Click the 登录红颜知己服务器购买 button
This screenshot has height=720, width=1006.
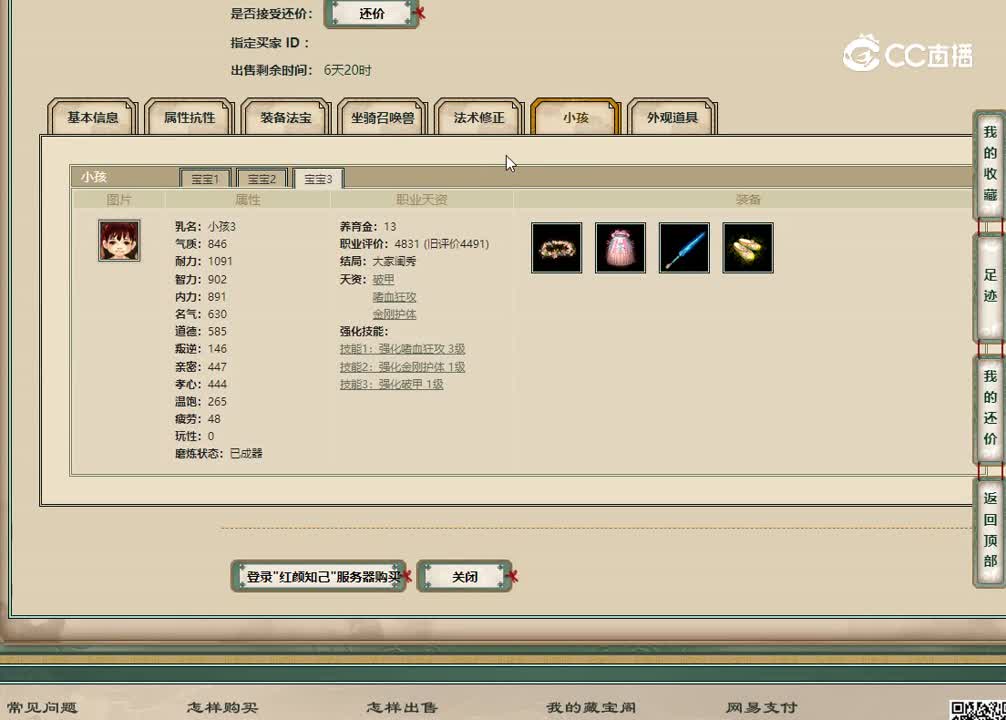point(318,577)
